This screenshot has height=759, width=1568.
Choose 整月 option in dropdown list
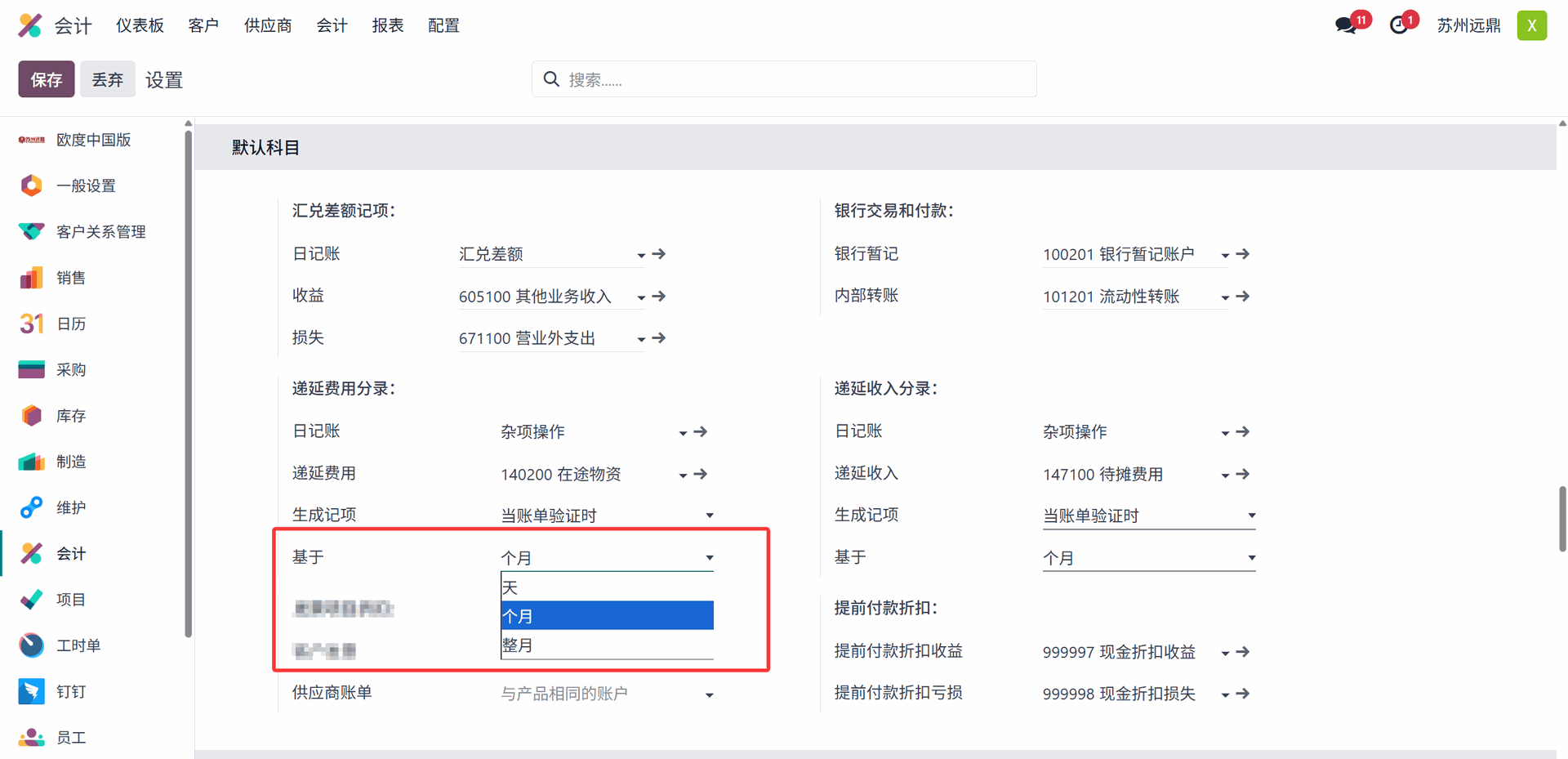(606, 645)
